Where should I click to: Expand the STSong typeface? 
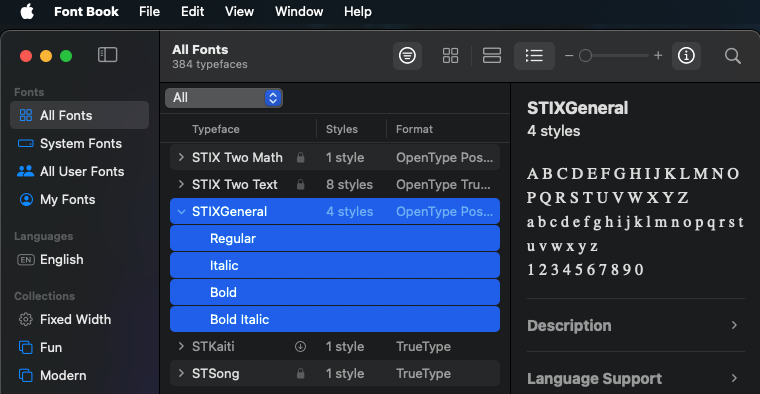coord(181,374)
